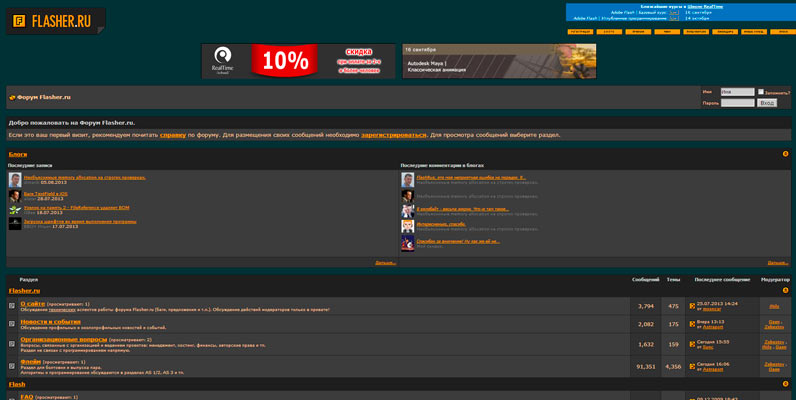Click the Flasher.ru logo

[x=55, y=21]
